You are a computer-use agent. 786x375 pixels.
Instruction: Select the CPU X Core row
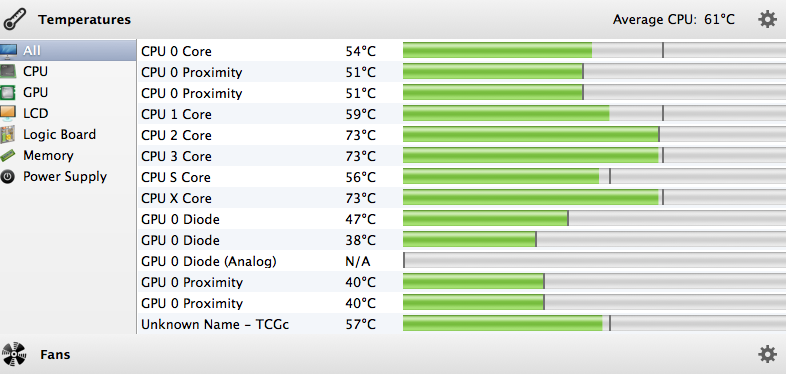461,198
